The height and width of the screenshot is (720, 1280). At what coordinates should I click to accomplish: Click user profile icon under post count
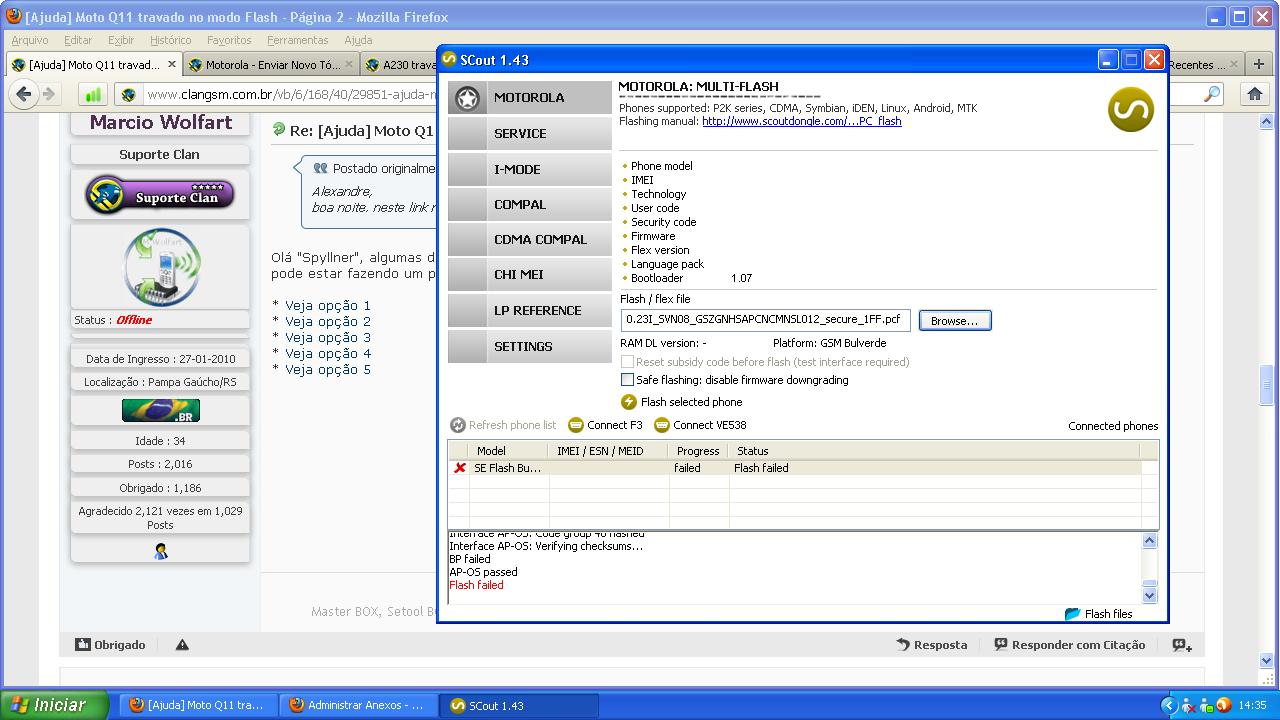click(x=161, y=551)
